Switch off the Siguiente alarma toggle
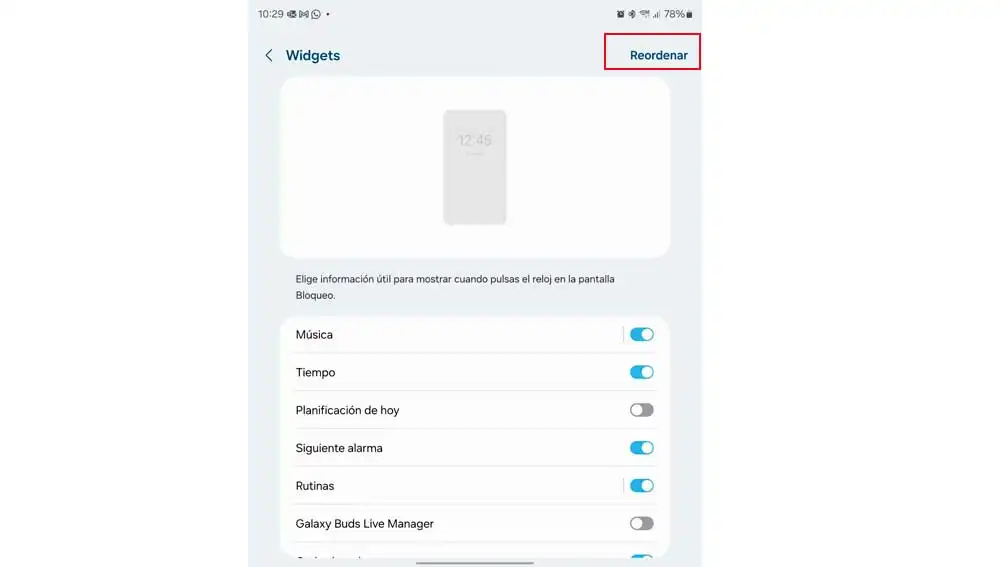This screenshot has width=1000, height=567. (x=642, y=448)
